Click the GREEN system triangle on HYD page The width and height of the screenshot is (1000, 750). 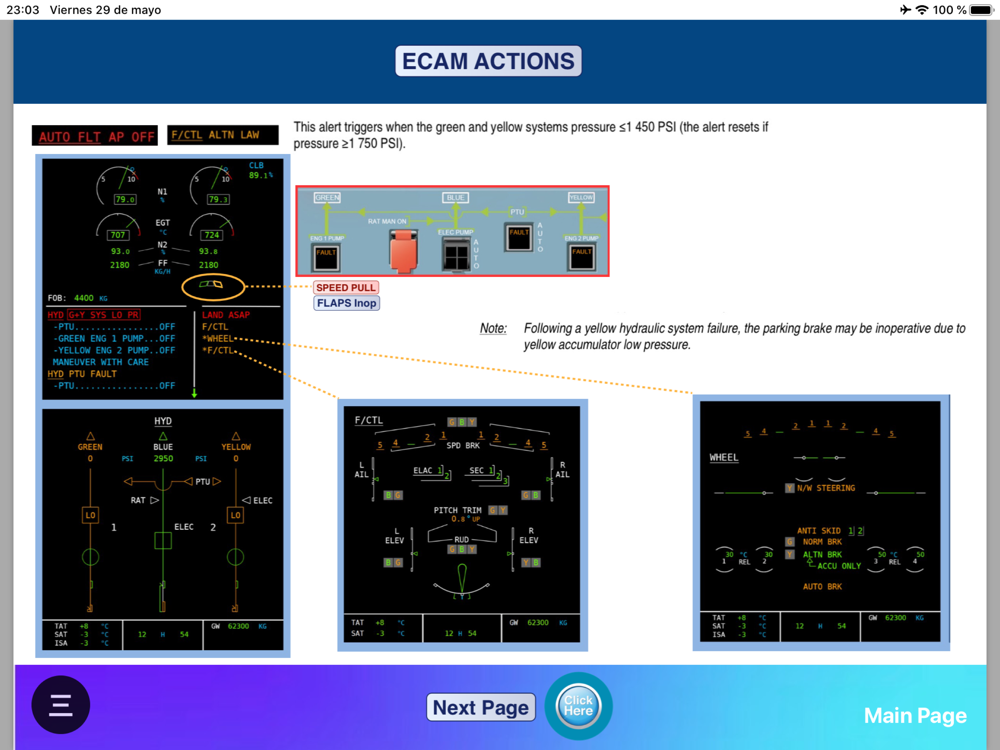(91, 436)
